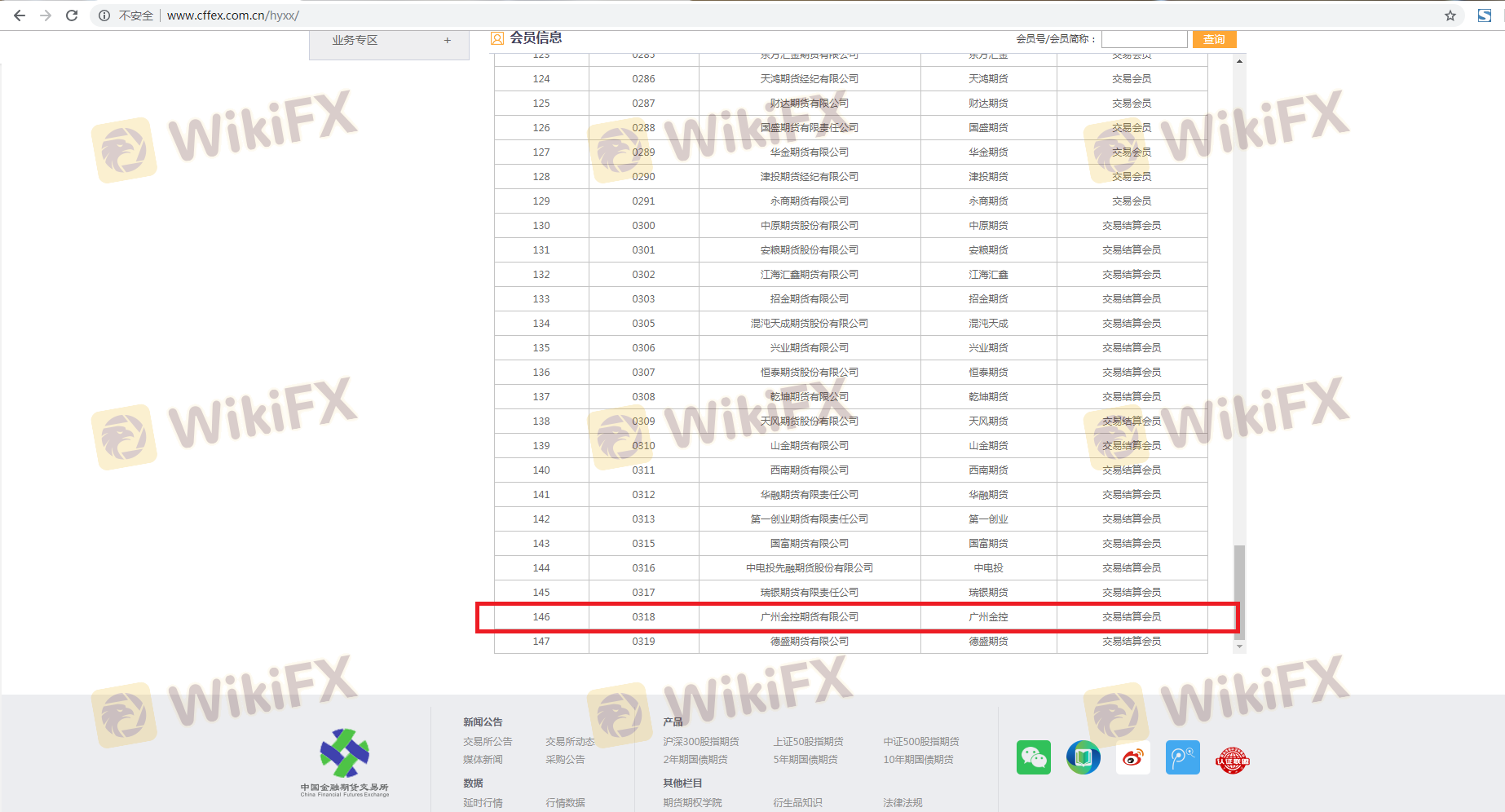Reload the page using the browser refresh icon
Viewport: 1505px width, 812px height.
click(x=72, y=15)
